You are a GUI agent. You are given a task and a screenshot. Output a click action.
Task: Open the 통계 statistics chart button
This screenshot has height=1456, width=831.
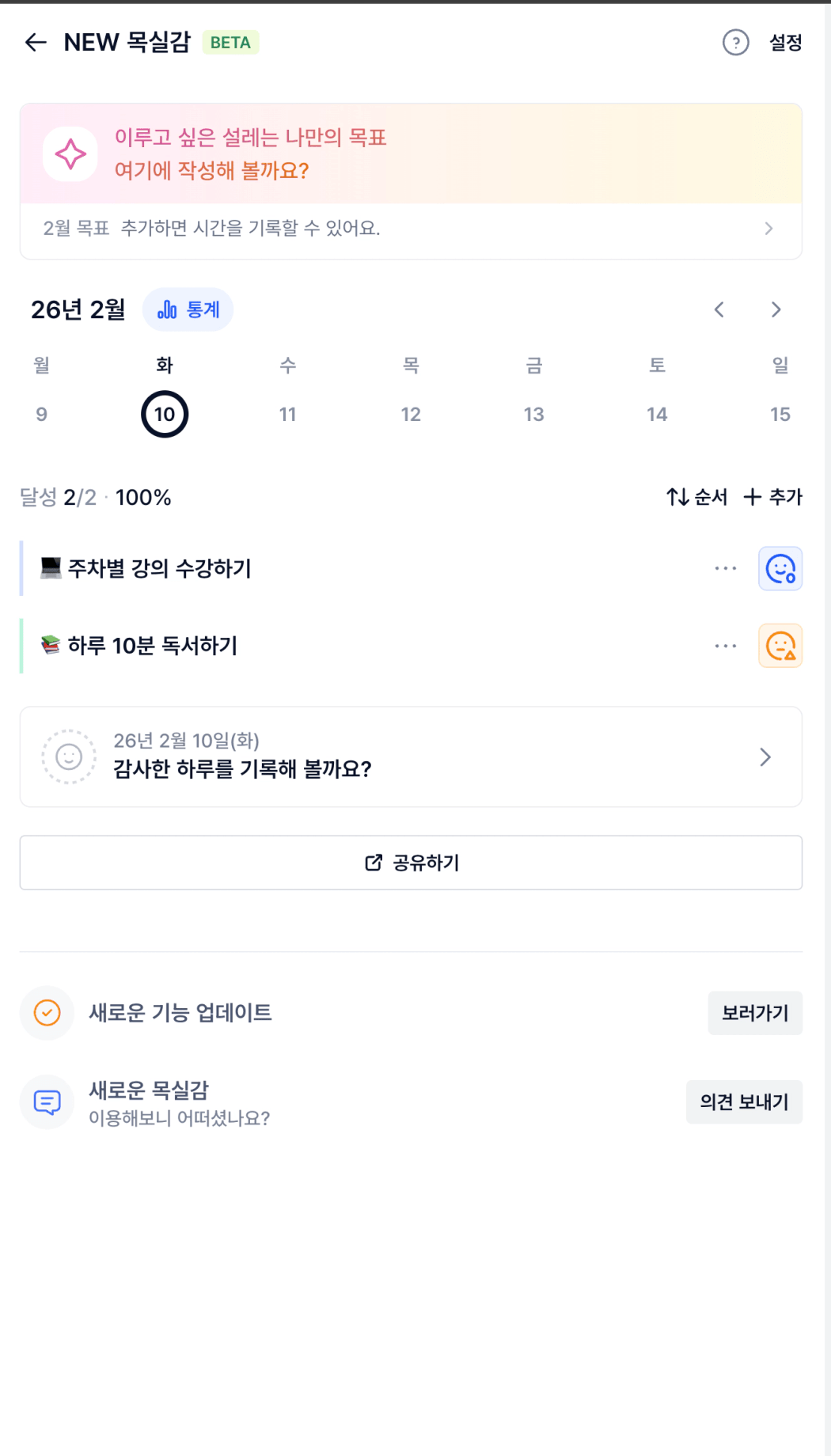click(x=188, y=309)
